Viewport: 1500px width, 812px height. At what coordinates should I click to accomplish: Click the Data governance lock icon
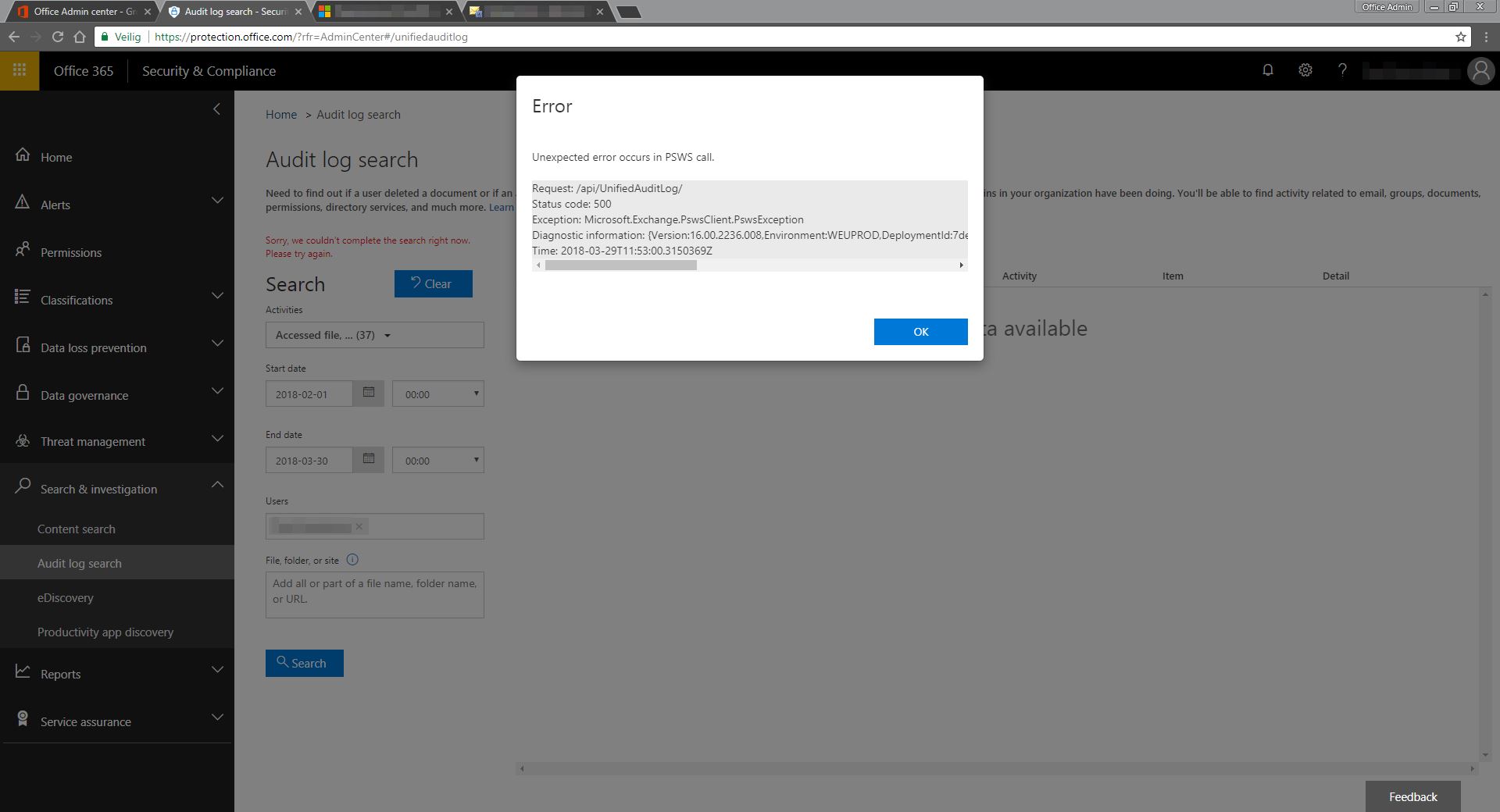tap(23, 393)
